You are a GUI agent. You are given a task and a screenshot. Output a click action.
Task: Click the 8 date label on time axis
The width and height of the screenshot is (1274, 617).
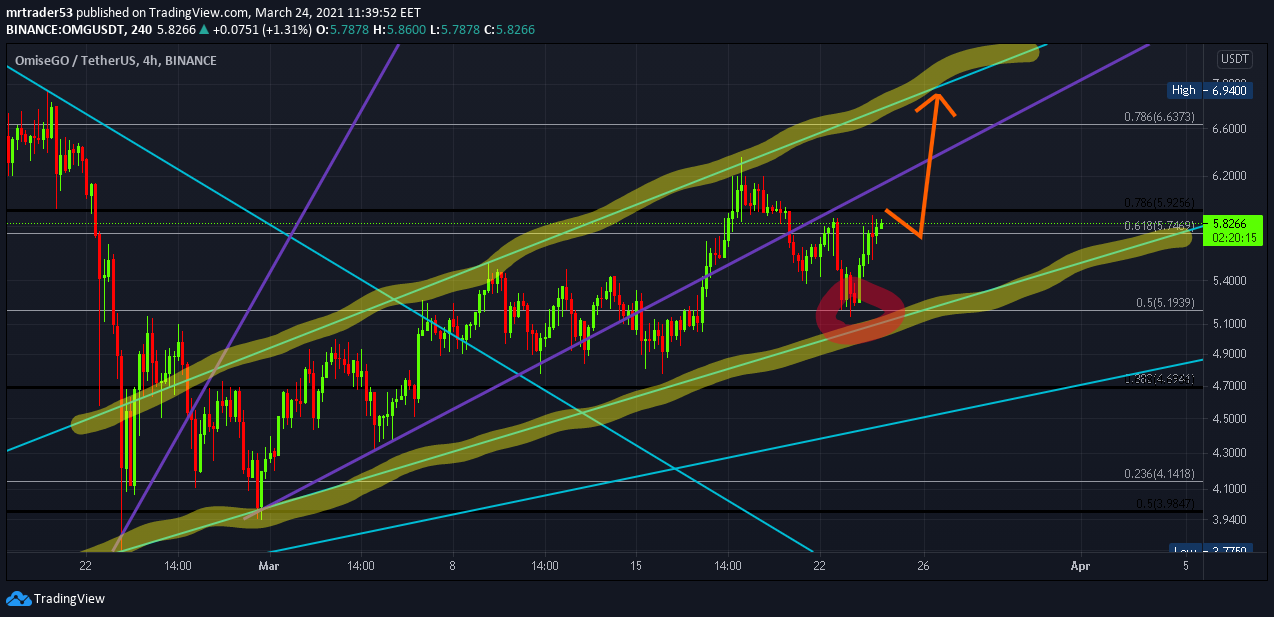coord(452,566)
